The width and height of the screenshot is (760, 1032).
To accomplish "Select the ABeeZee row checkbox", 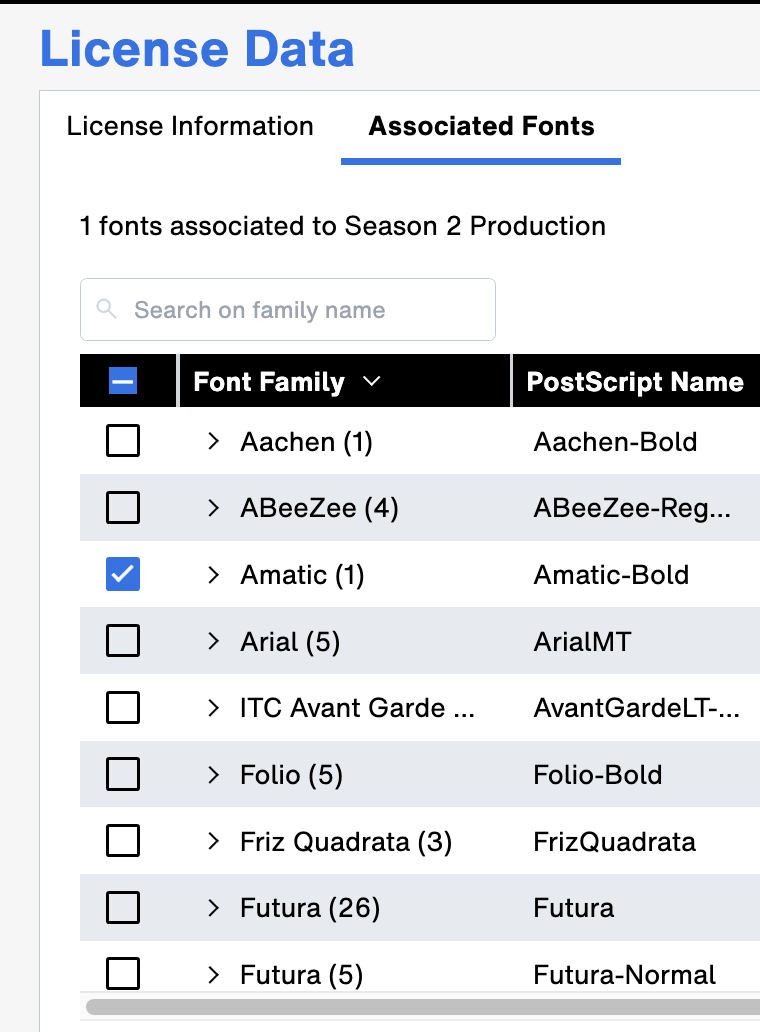I will 123,507.
